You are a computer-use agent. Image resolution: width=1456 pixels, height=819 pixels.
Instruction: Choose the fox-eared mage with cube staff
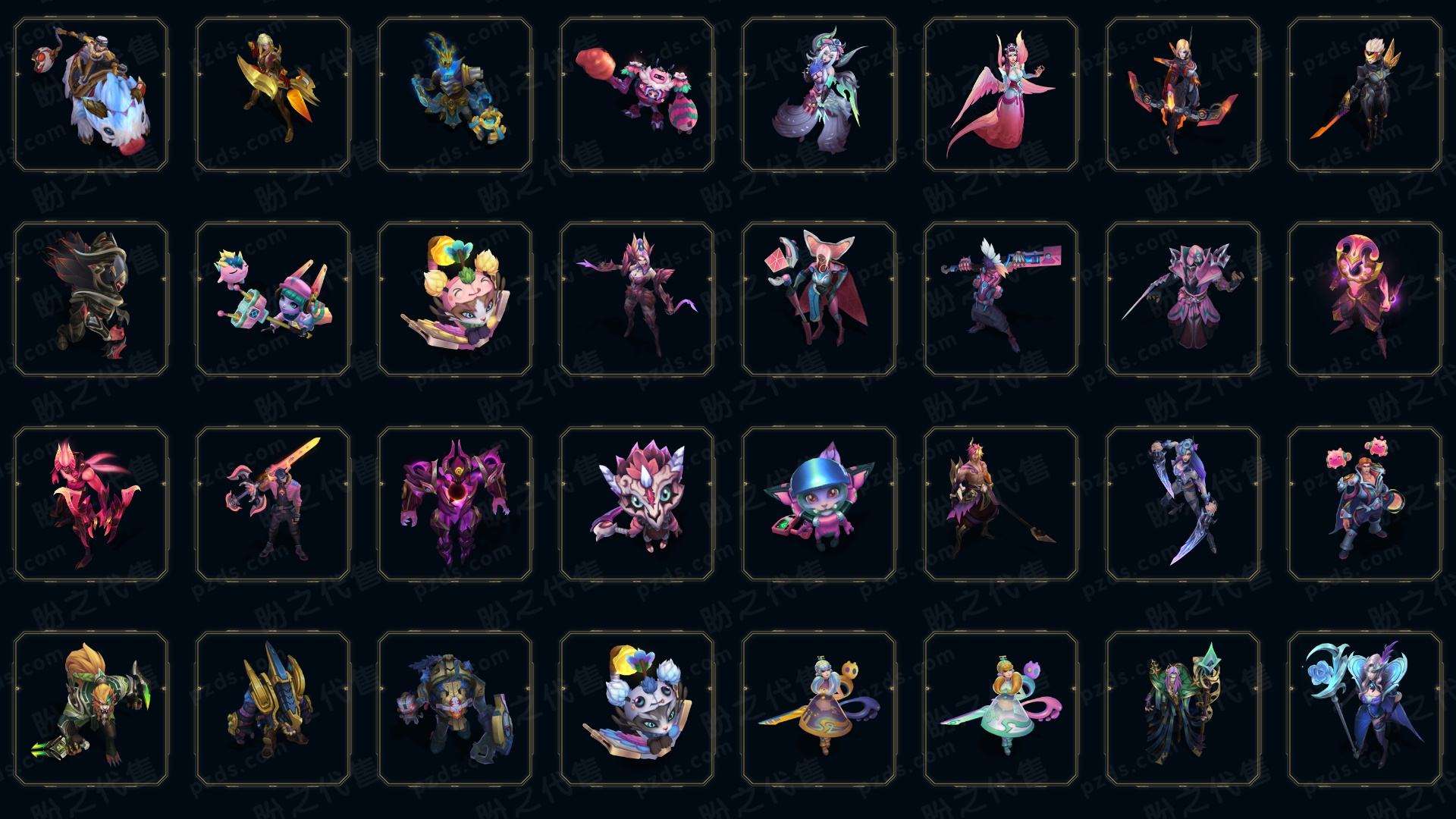pyautogui.click(x=819, y=299)
